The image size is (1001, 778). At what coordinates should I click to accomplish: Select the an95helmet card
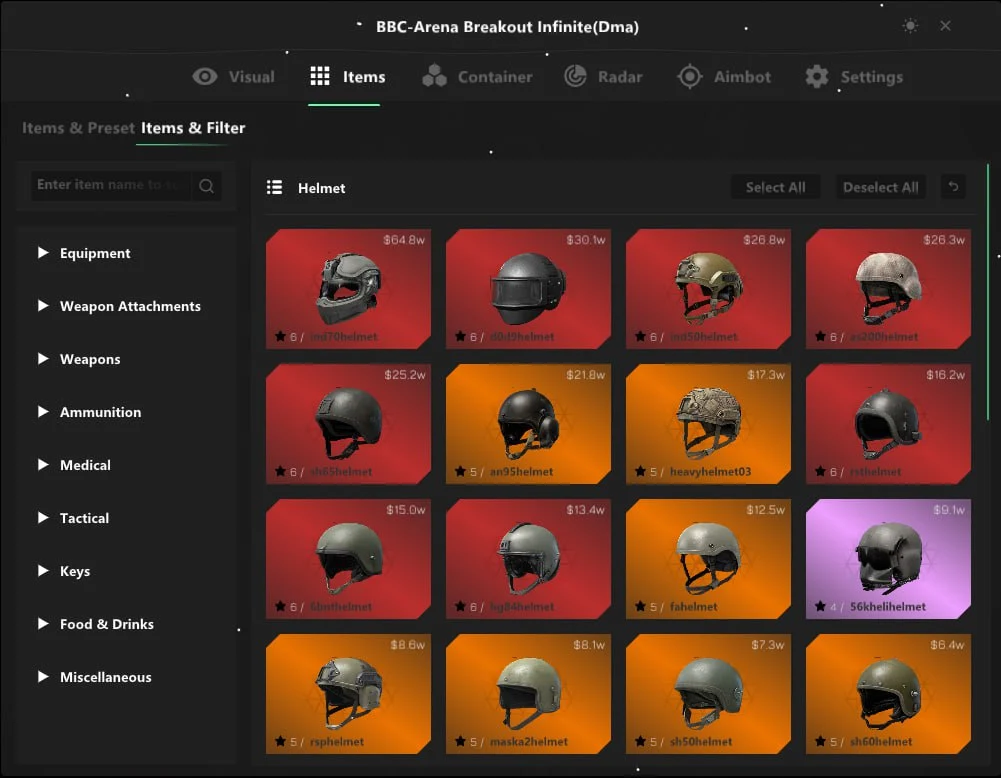[529, 424]
